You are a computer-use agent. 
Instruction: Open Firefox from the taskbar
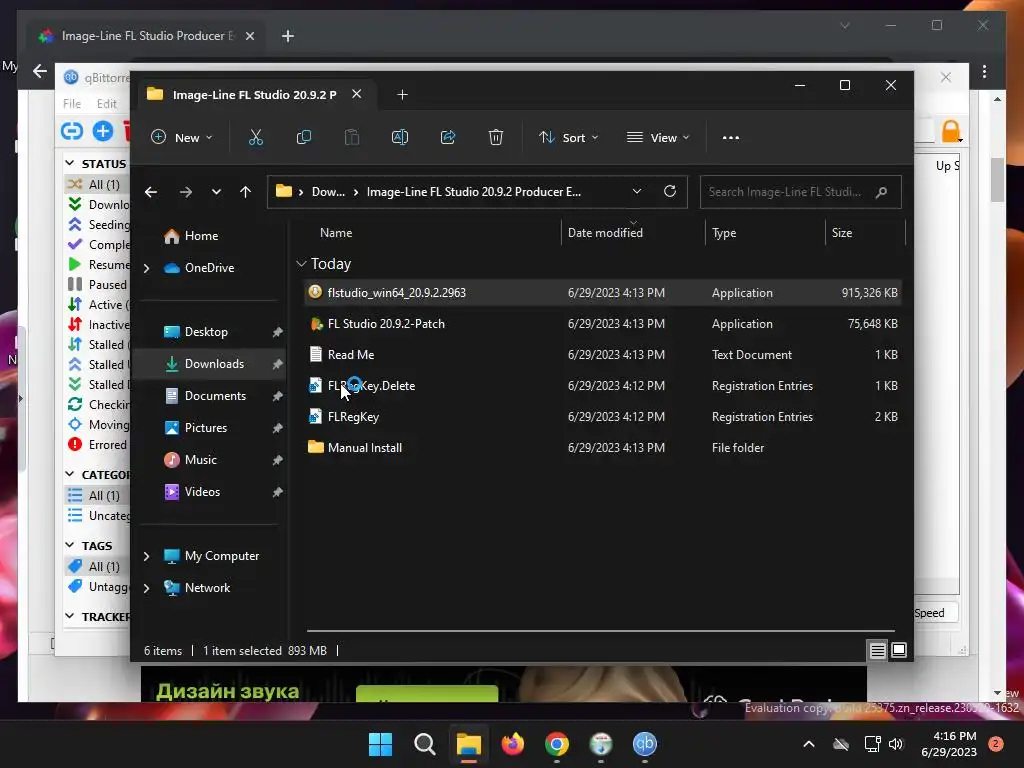pos(513,744)
